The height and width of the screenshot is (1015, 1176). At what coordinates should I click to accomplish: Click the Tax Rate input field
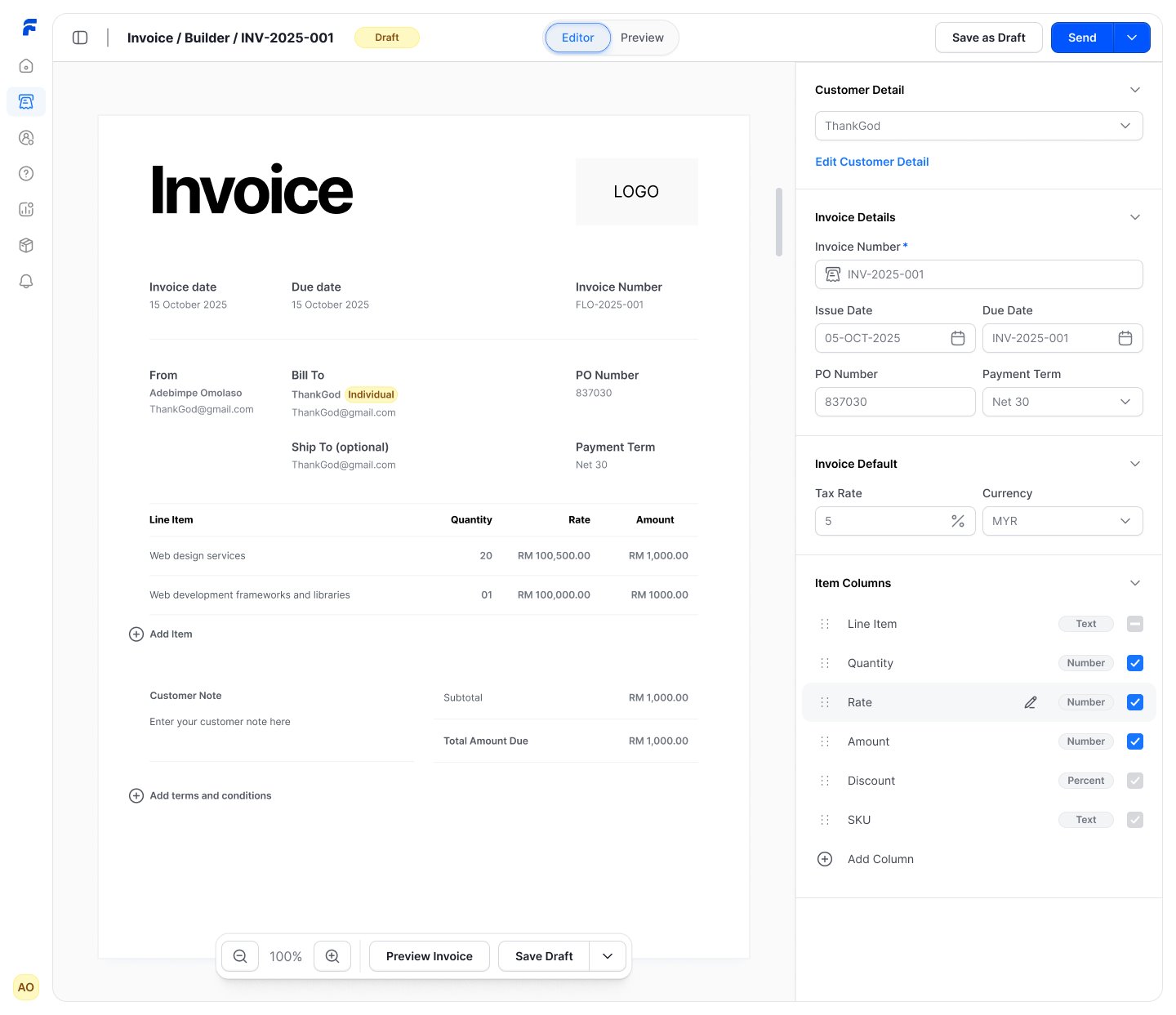895,521
